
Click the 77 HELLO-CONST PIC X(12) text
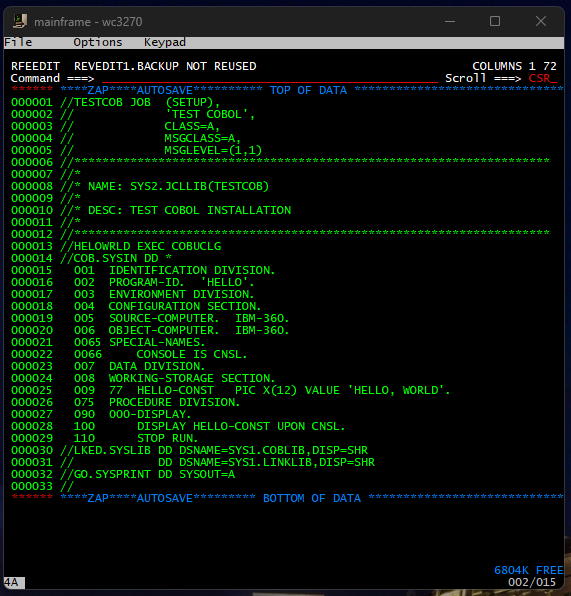[203, 390]
